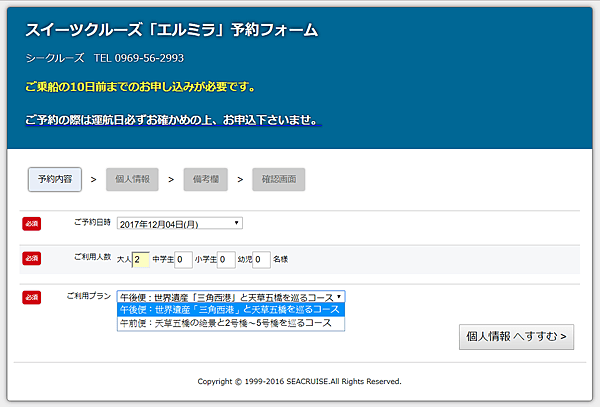Switch to the 確認画面 step tab
600x407 pixels.
pyautogui.click(x=278, y=180)
